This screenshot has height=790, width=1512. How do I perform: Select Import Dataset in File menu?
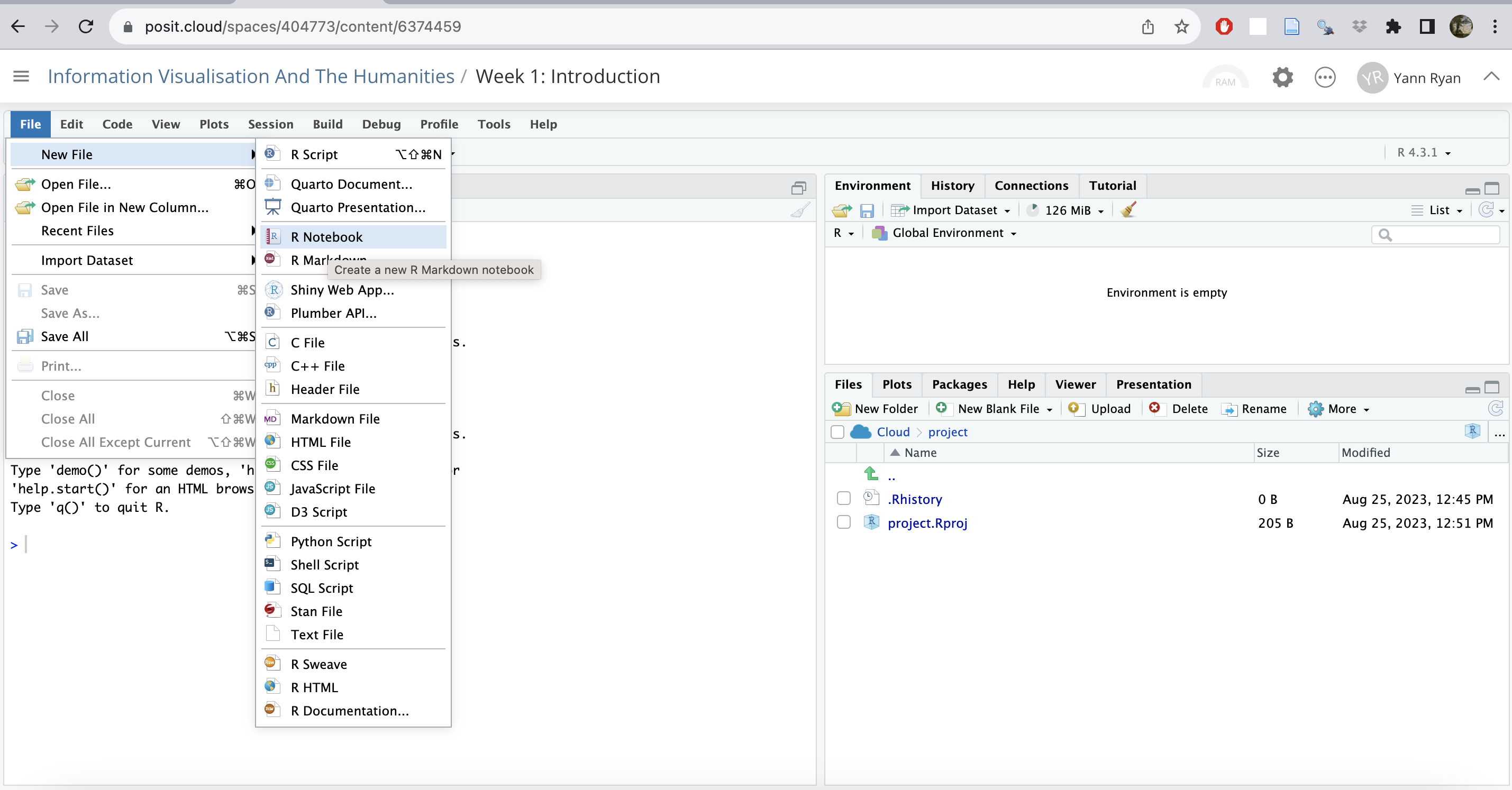(x=133, y=260)
